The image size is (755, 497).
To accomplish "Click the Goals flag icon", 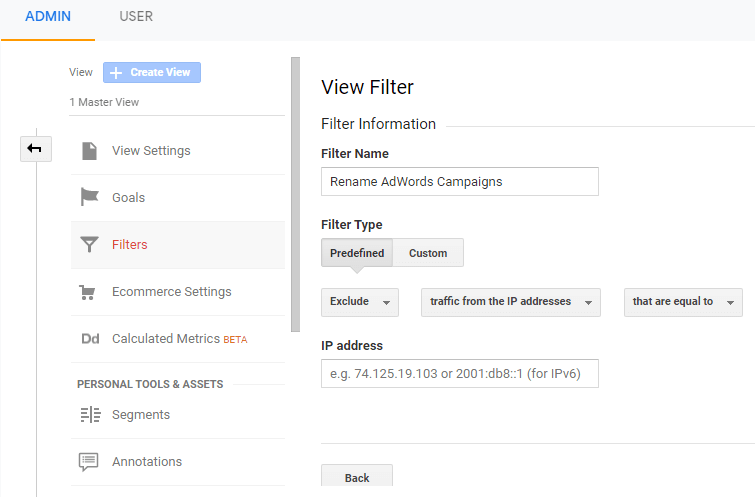I will [x=90, y=198].
